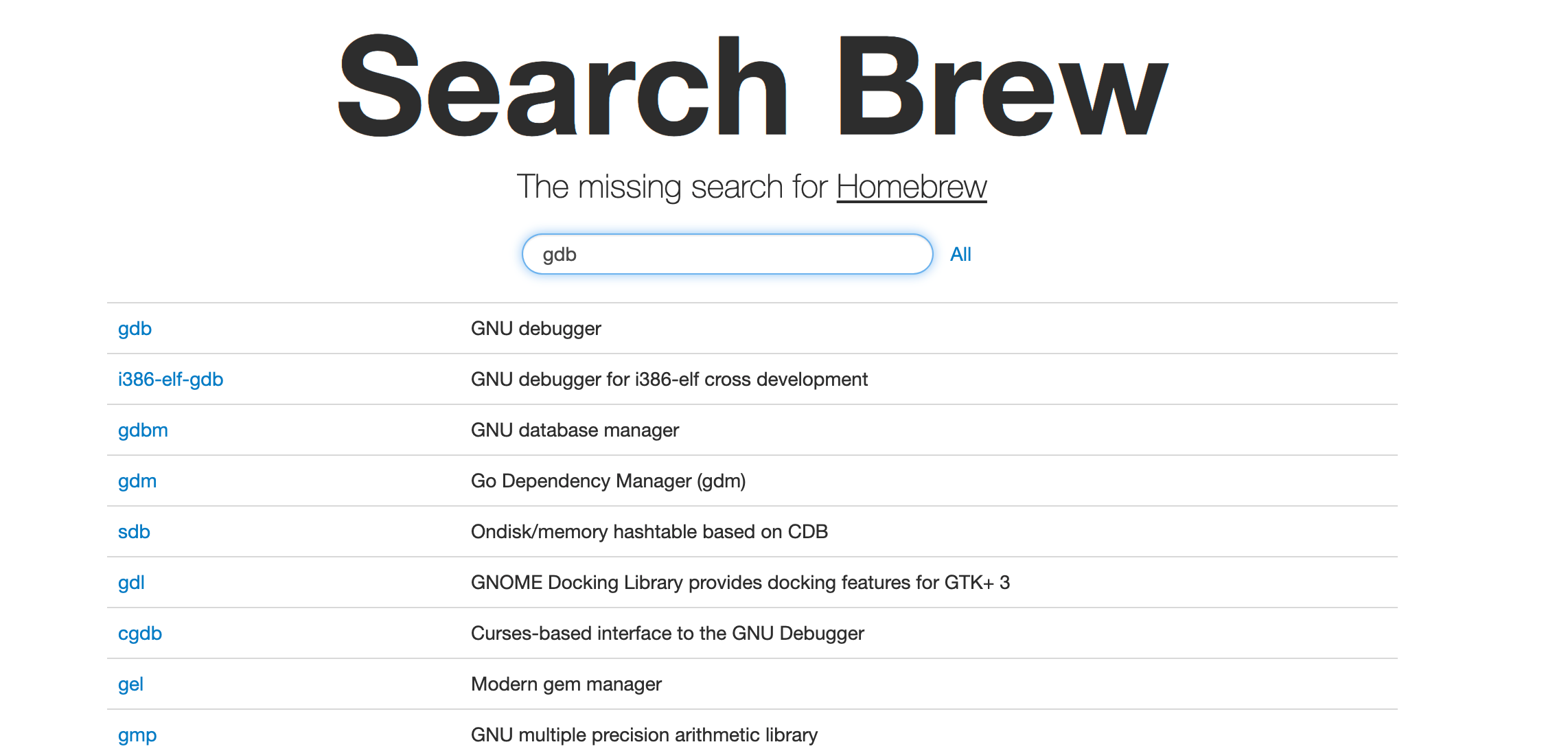Open the gdm formula link

(x=137, y=481)
